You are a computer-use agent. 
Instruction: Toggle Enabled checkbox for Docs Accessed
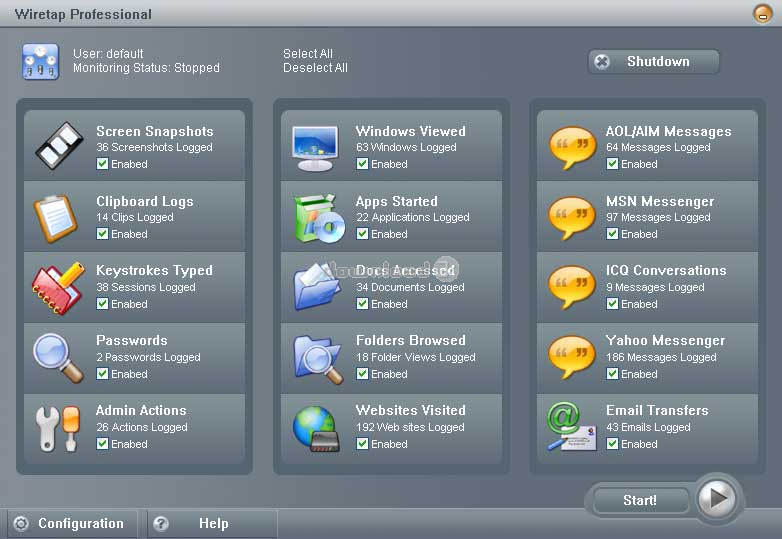(363, 303)
